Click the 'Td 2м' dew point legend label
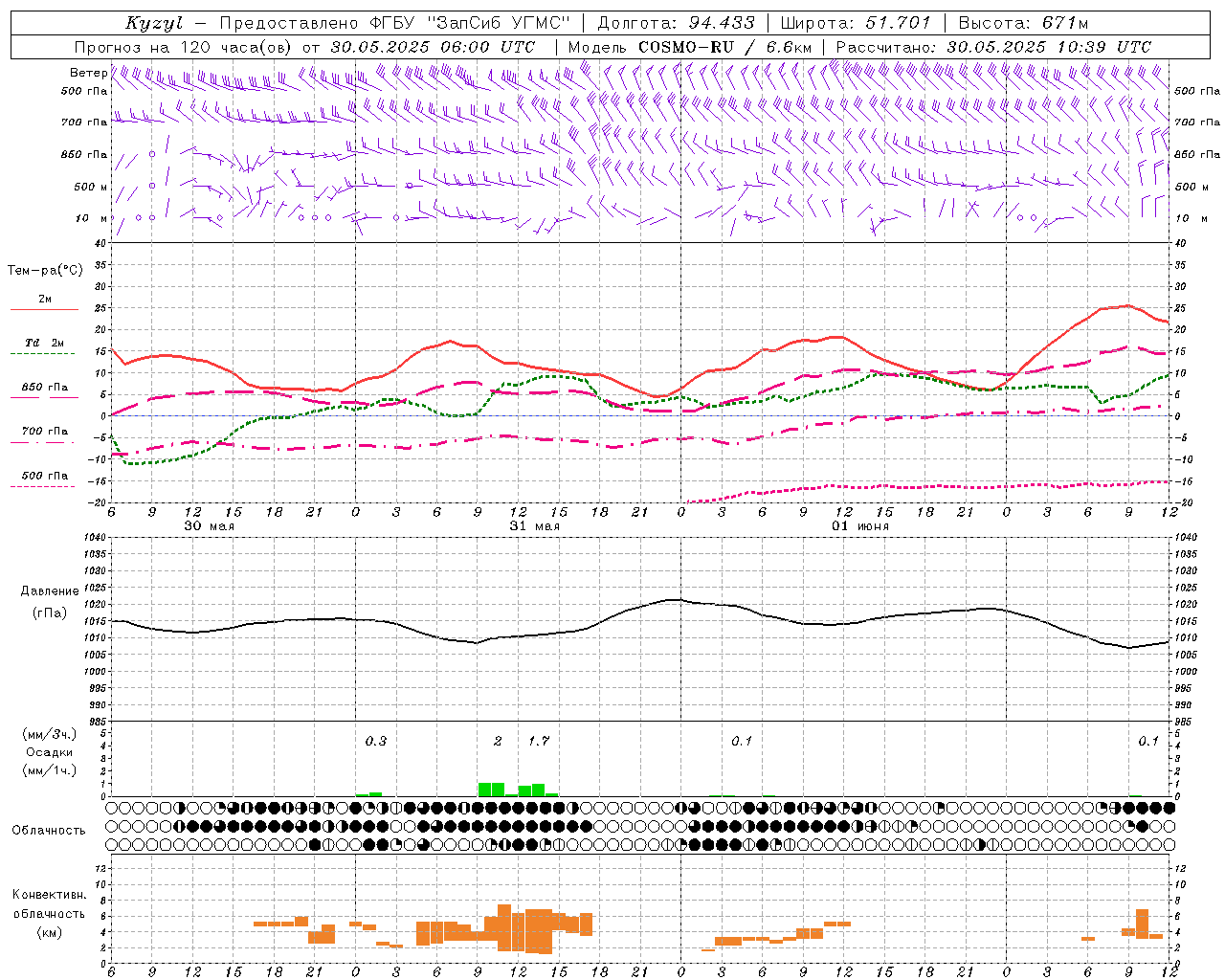 (x=45, y=343)
